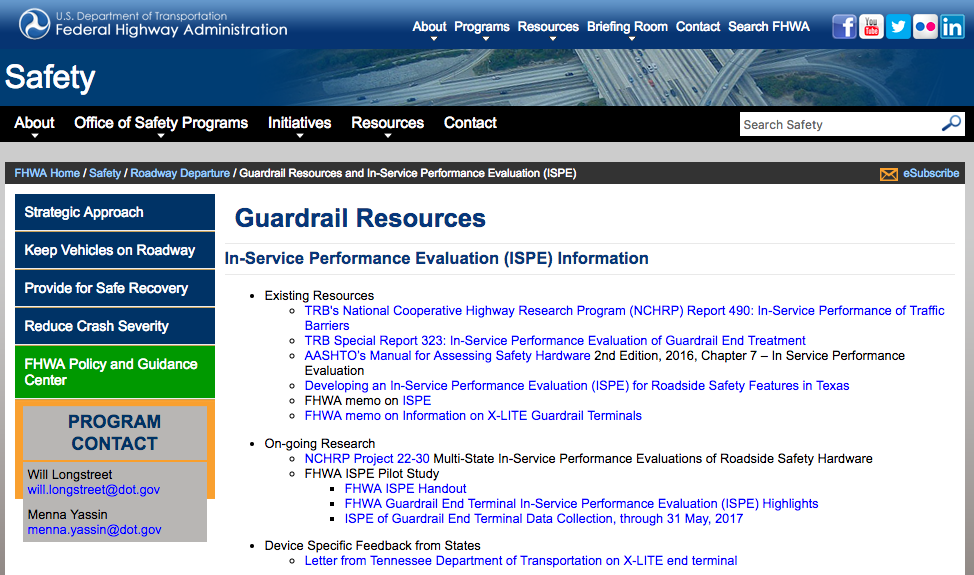The width and height of the screenshot is (974, 575).
Task: Click the magnifying glass search icon
Action: [951, 124]
